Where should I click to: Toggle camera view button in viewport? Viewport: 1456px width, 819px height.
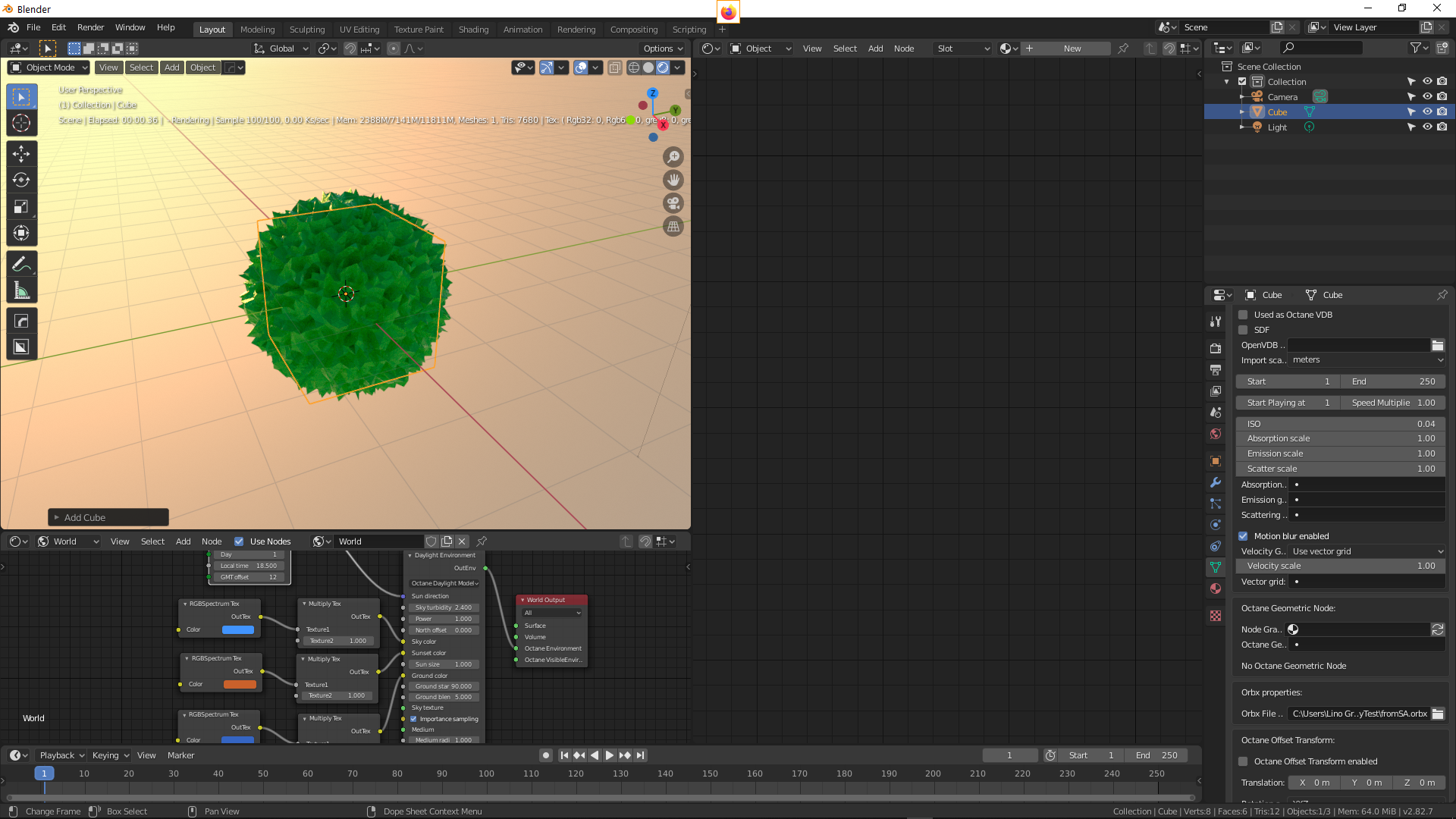(x=673, y=203)
